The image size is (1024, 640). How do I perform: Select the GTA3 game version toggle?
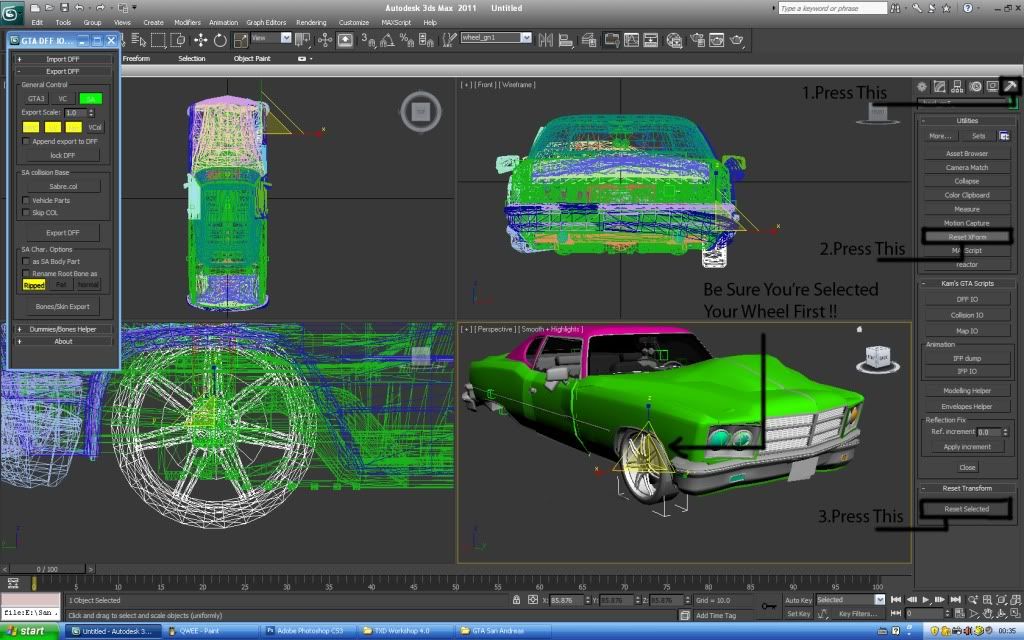coord(36,99)
